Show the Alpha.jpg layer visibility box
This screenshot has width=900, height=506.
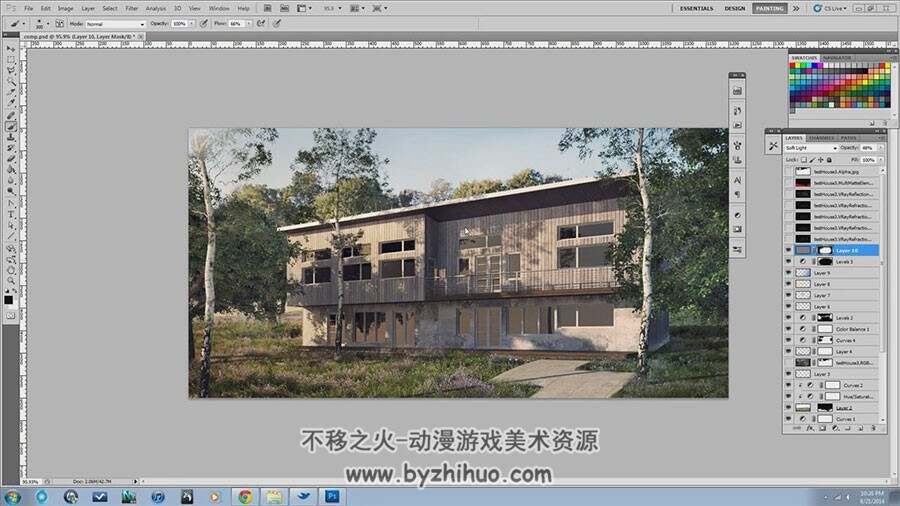click(x=788, y=172)
